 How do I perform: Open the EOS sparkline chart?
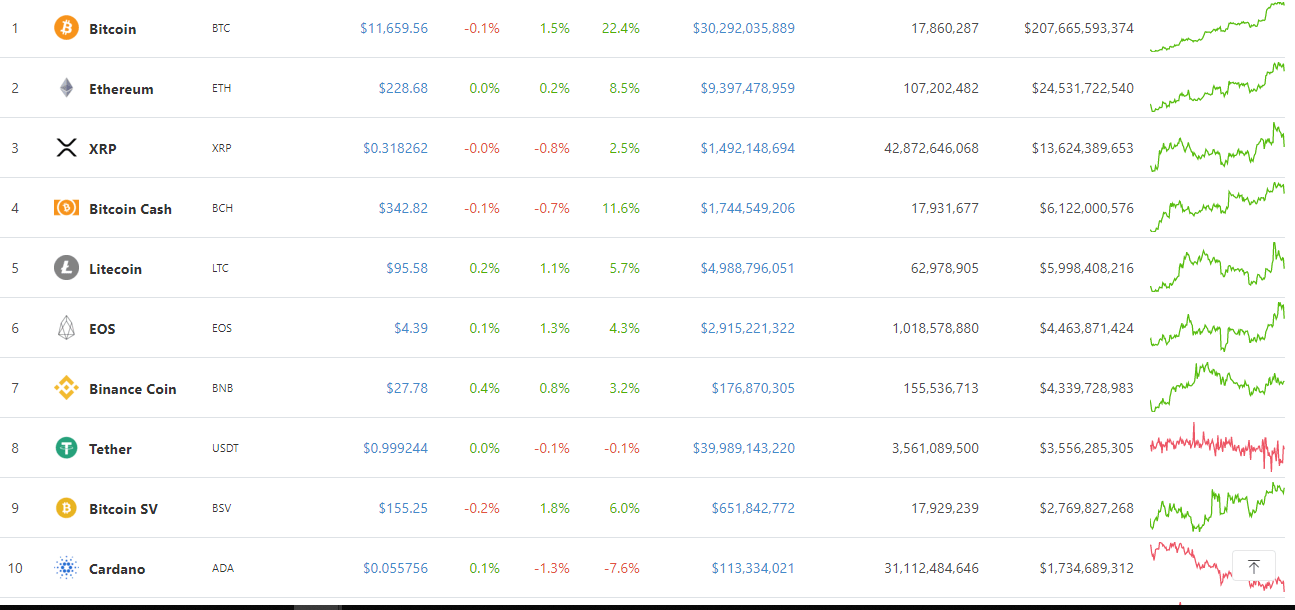click(1217, 327)
